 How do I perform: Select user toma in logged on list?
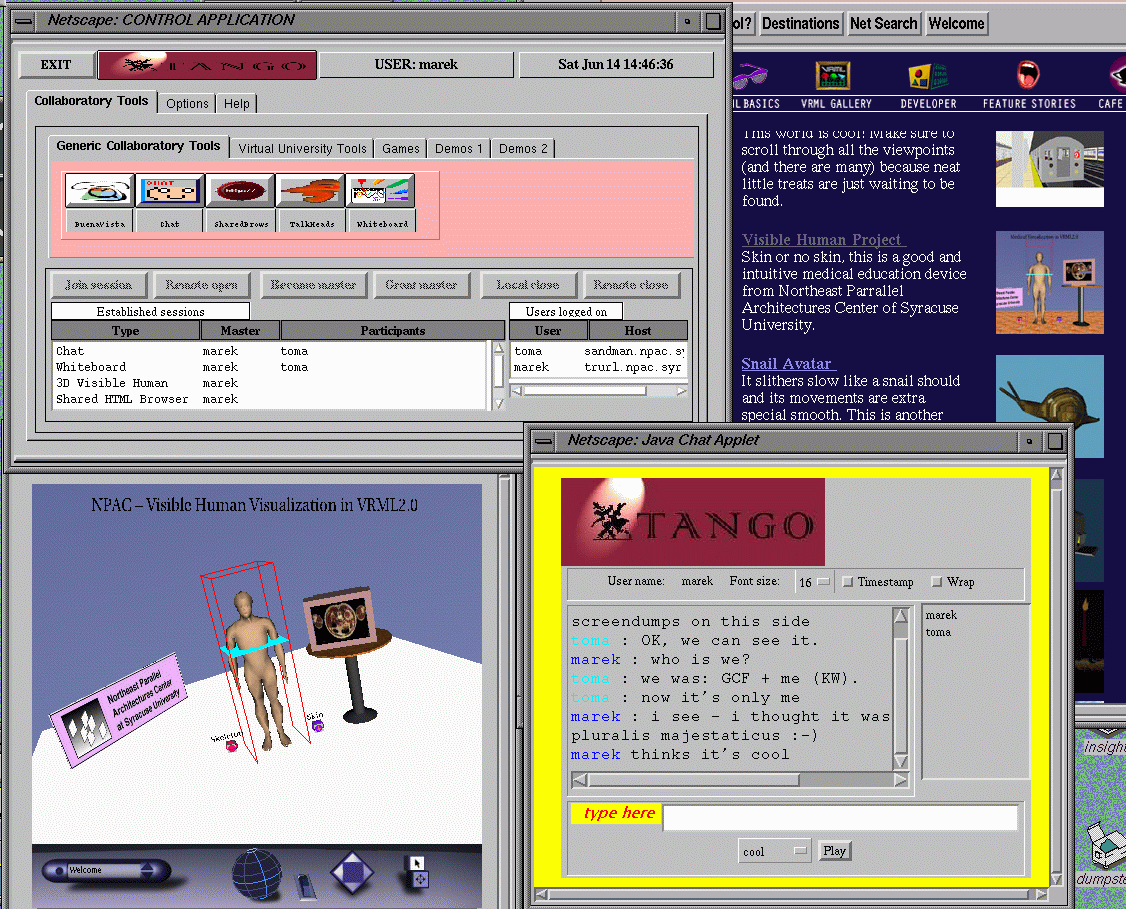528,351
